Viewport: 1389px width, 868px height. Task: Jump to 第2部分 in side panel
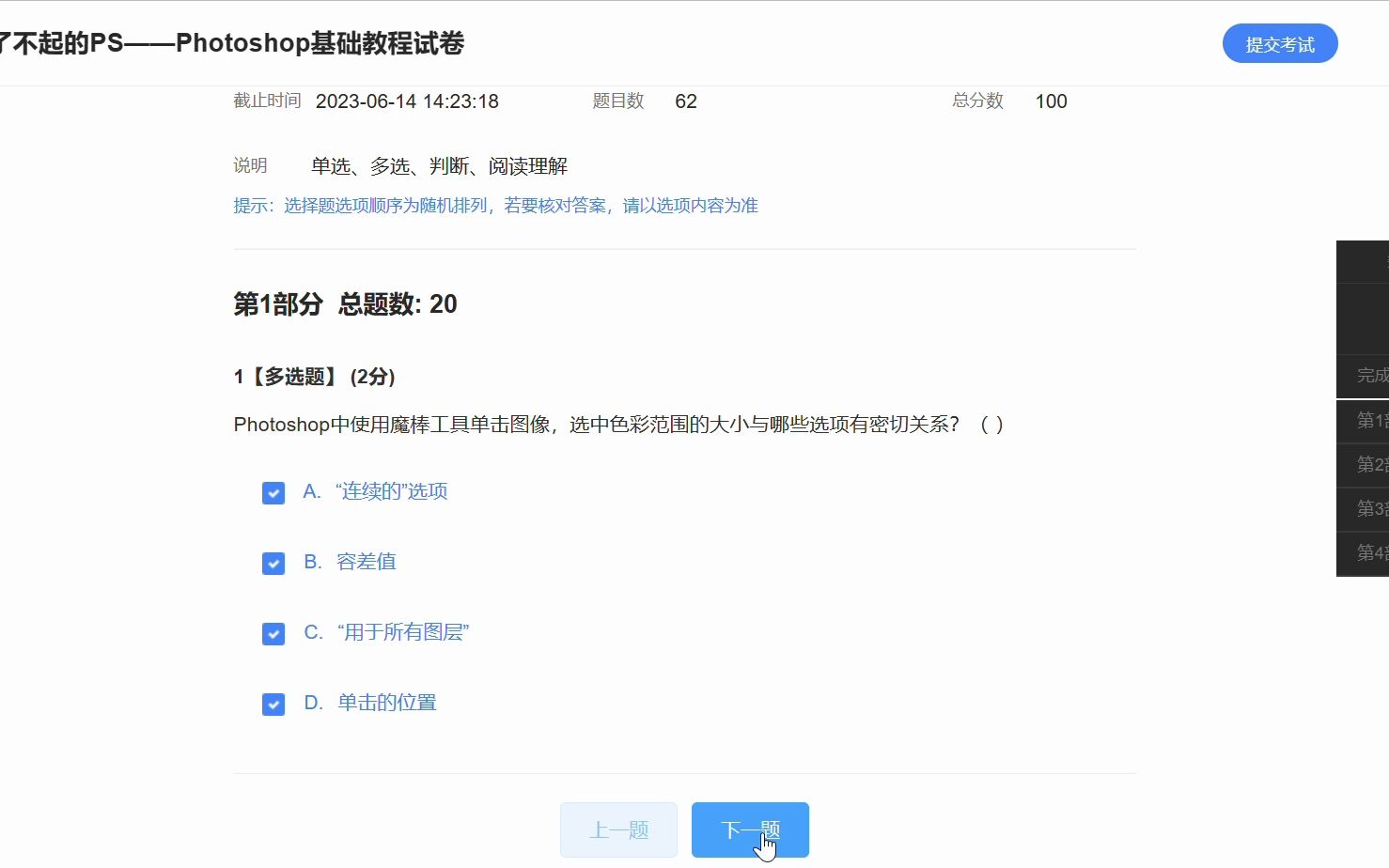[1364, 465]
